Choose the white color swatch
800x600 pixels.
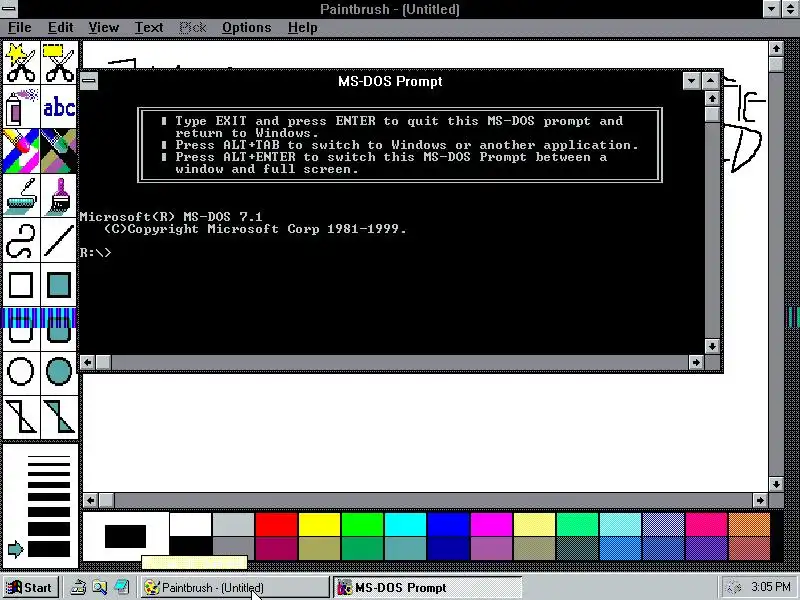tap(190, 524)
